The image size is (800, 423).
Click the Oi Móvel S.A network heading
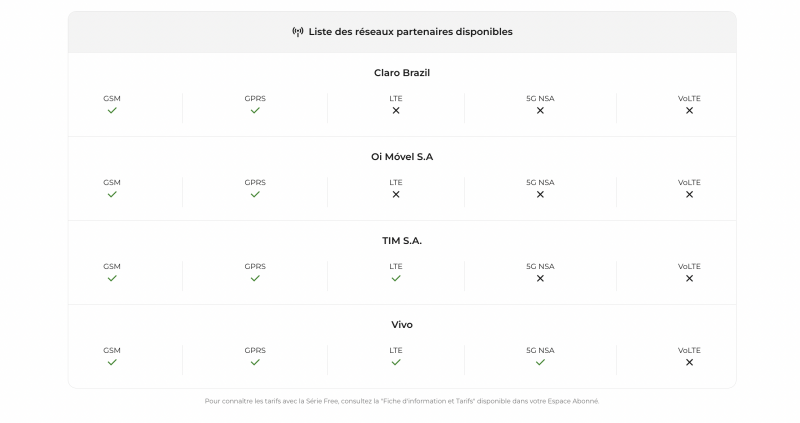[x=402, y=157]
